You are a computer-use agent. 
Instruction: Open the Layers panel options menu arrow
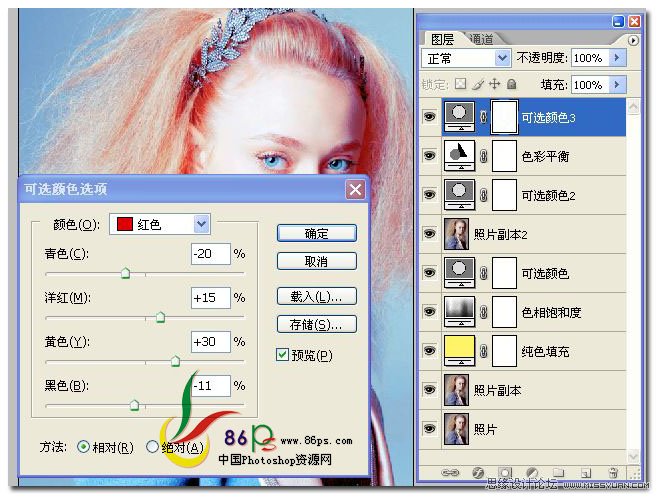[633, 40]
